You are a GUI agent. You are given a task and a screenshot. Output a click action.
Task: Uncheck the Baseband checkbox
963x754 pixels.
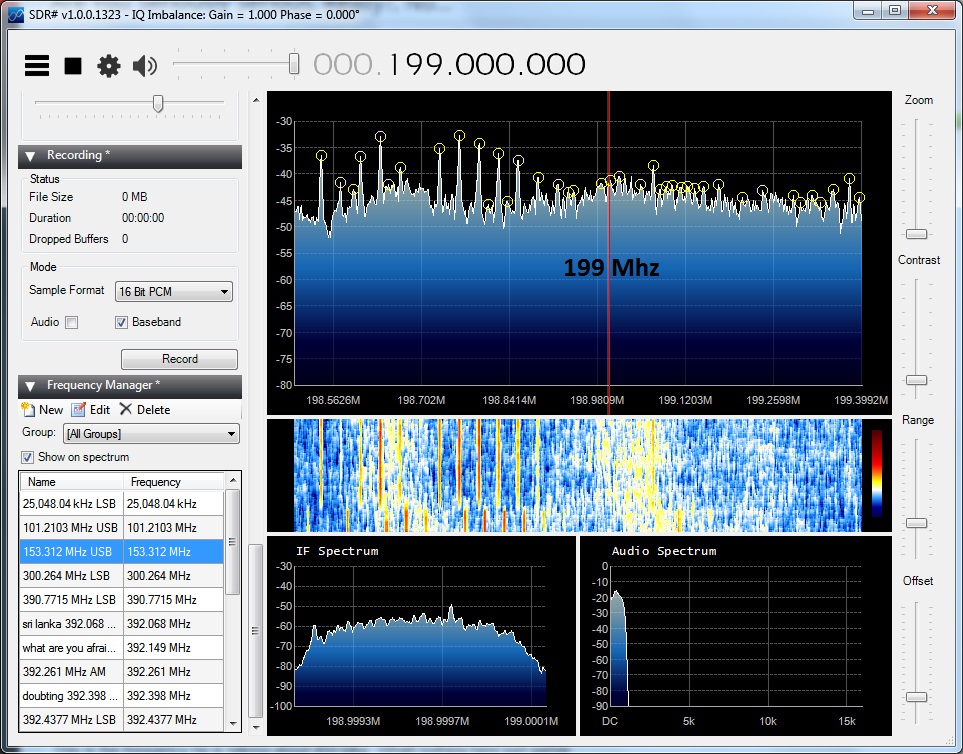point(122,323)
